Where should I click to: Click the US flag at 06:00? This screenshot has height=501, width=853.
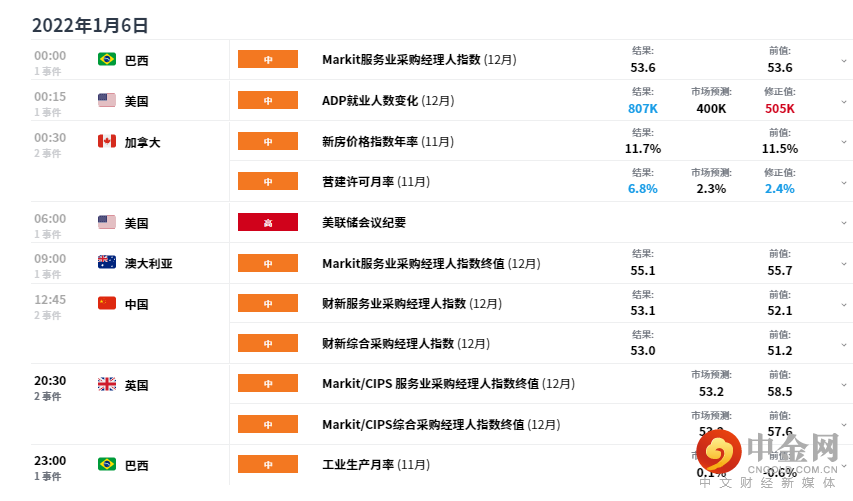(x=107, y=222)
